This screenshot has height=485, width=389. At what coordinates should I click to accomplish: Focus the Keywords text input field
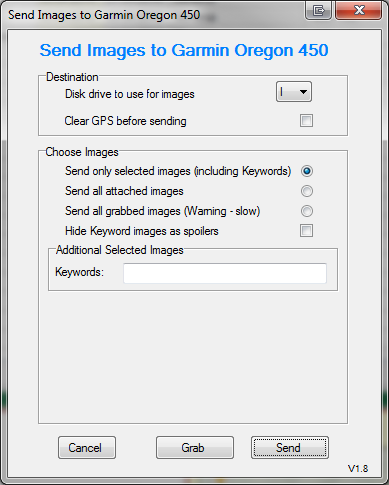point(225,273)
